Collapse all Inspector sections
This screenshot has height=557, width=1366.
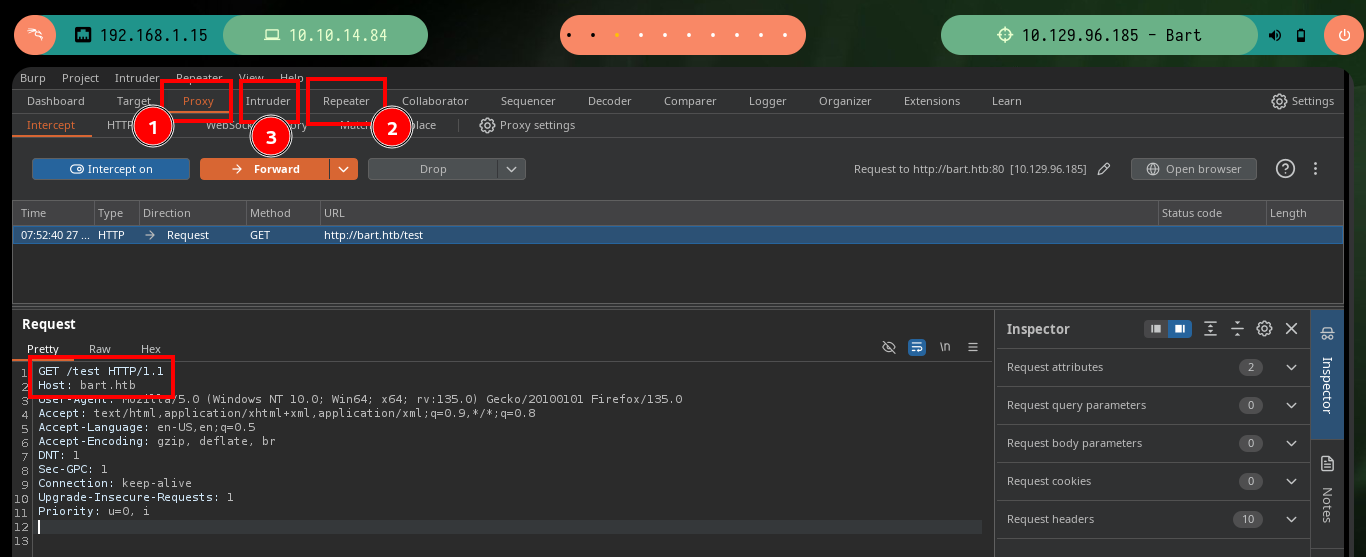[1238, 329]
